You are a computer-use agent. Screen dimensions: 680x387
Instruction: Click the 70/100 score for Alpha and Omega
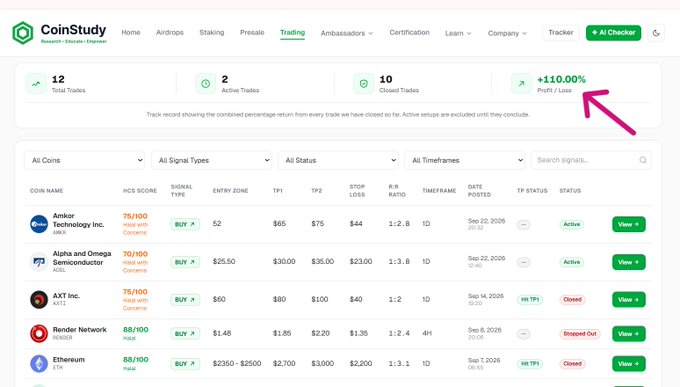(x=135, y=254)
